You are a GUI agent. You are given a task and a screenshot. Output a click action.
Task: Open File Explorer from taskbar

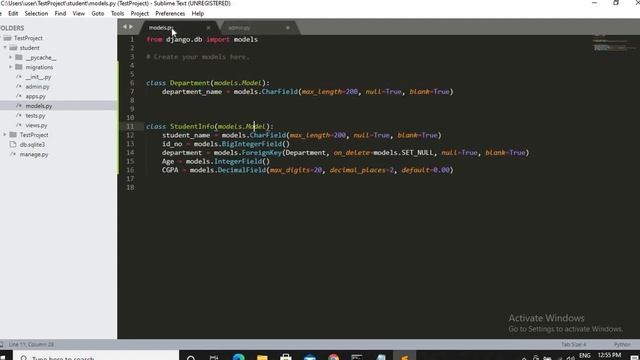pyautogui.click(x=262, y=357)
